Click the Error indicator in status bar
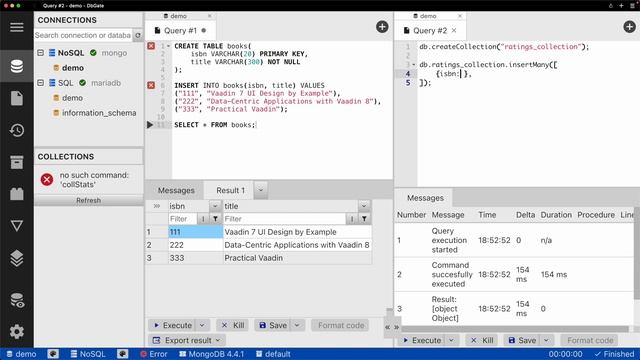 [x=154, y=354]
